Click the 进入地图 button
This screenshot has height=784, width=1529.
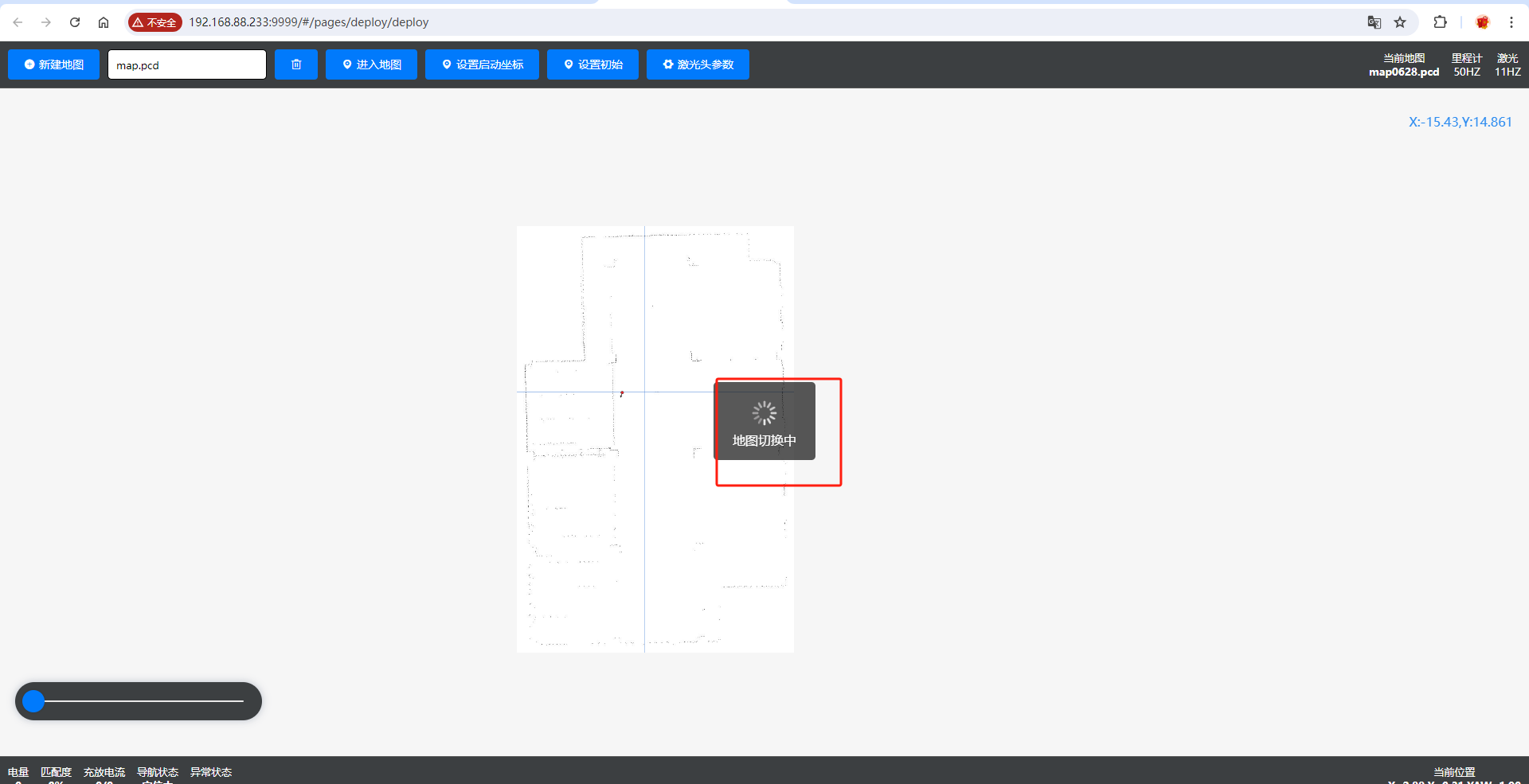(x=371, y=64)
